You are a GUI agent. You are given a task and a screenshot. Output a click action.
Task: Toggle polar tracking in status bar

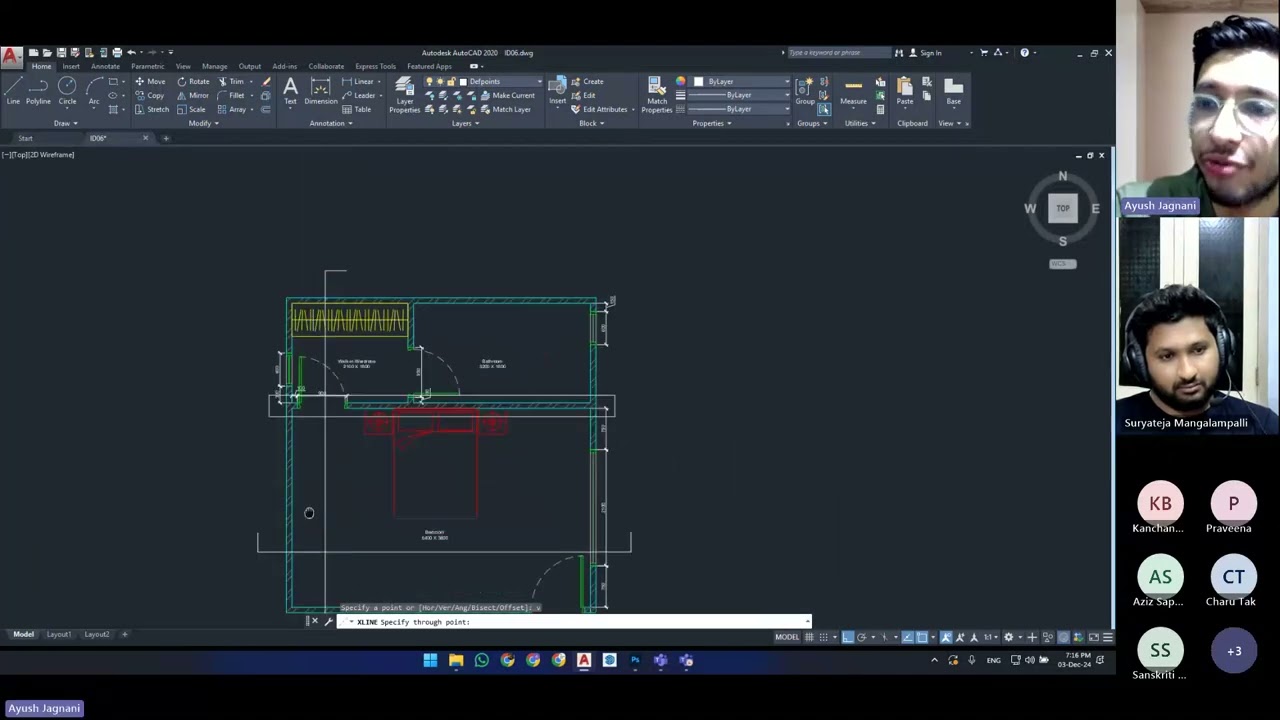[x=862, y=637]
